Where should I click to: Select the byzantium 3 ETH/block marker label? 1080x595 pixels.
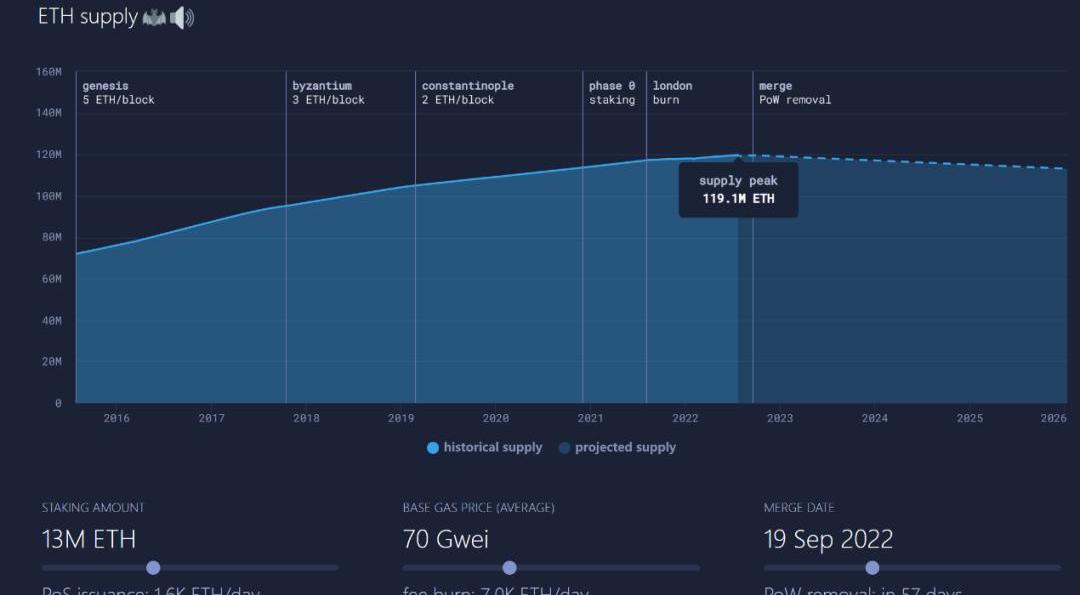point(328,93)
